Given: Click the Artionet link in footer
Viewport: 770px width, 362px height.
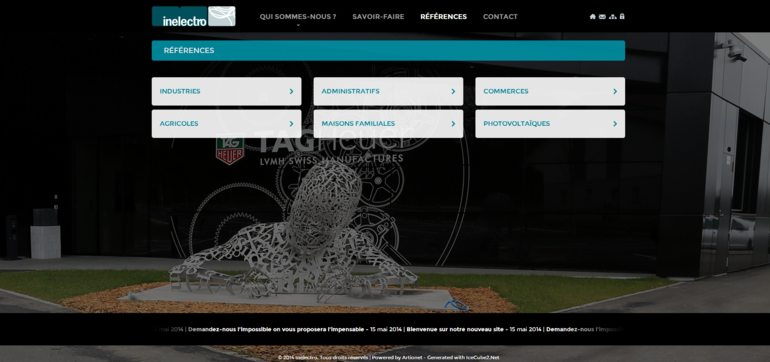Looking at the screenshot, I should click(x=411, y=358).
